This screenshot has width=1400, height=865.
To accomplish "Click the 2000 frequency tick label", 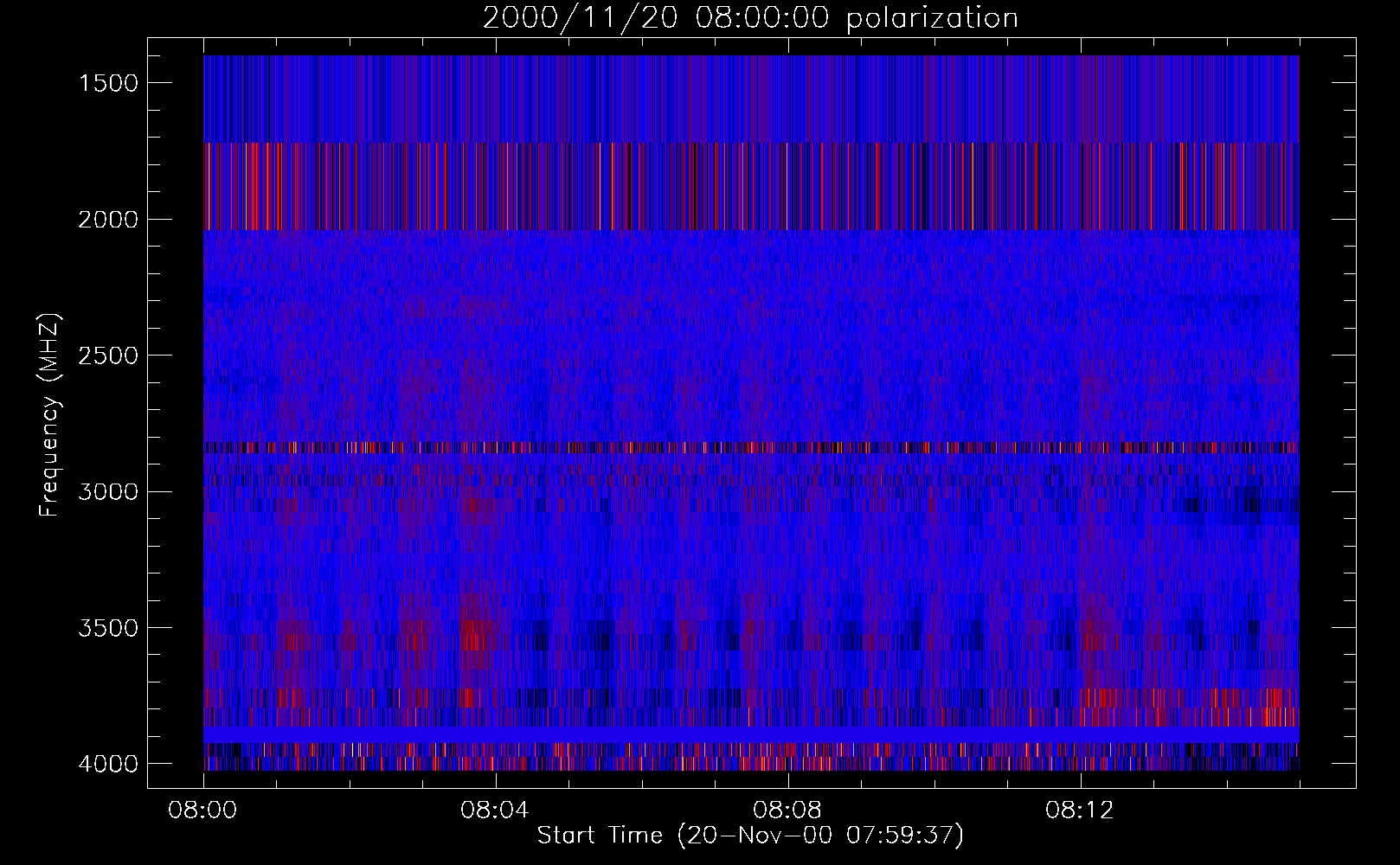I will pyautogui.click(x=108, y=220).
